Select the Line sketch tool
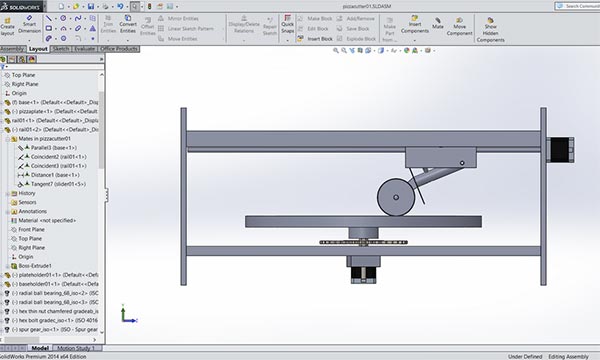 coord(49,18)
